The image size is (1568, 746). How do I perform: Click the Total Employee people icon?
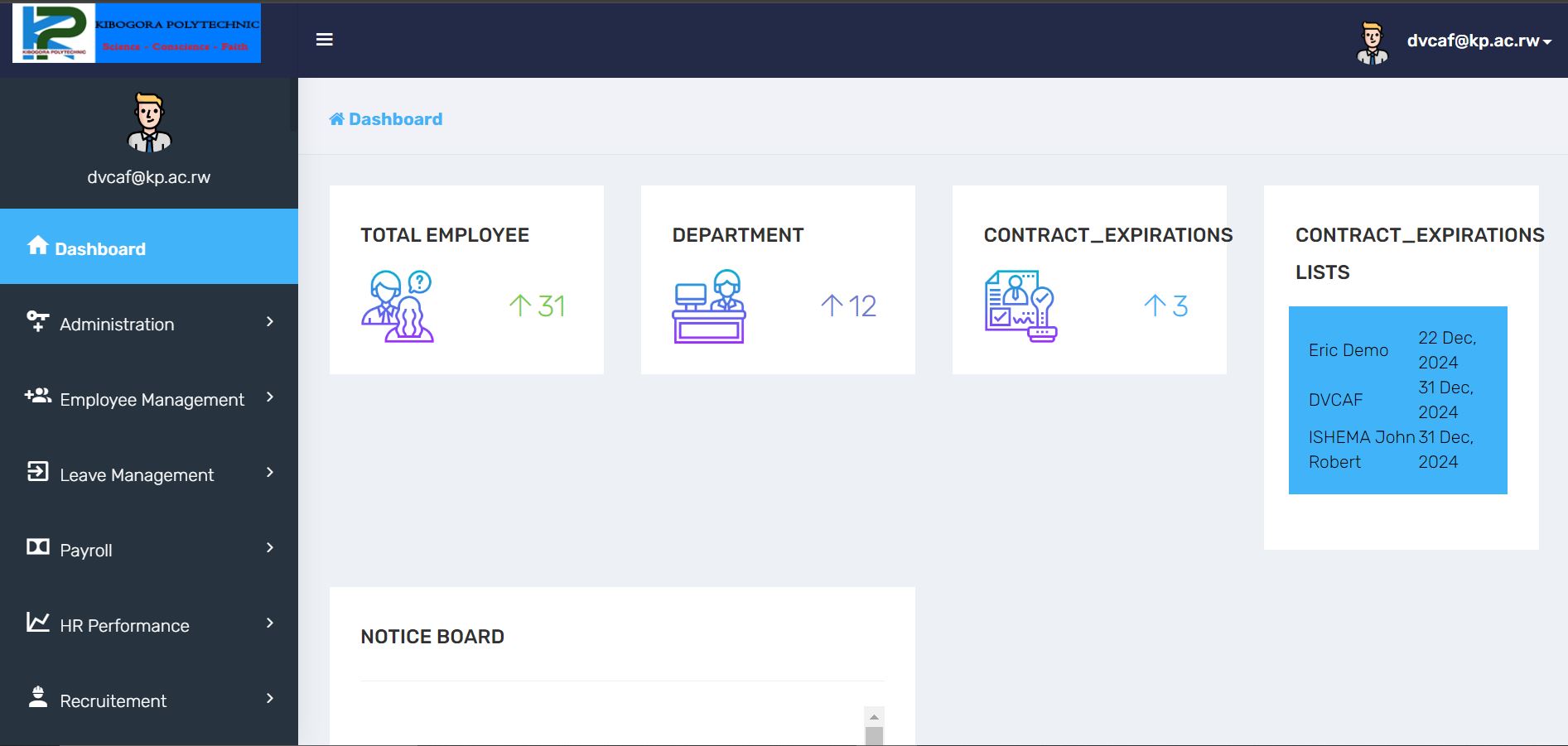click(398, 306)
